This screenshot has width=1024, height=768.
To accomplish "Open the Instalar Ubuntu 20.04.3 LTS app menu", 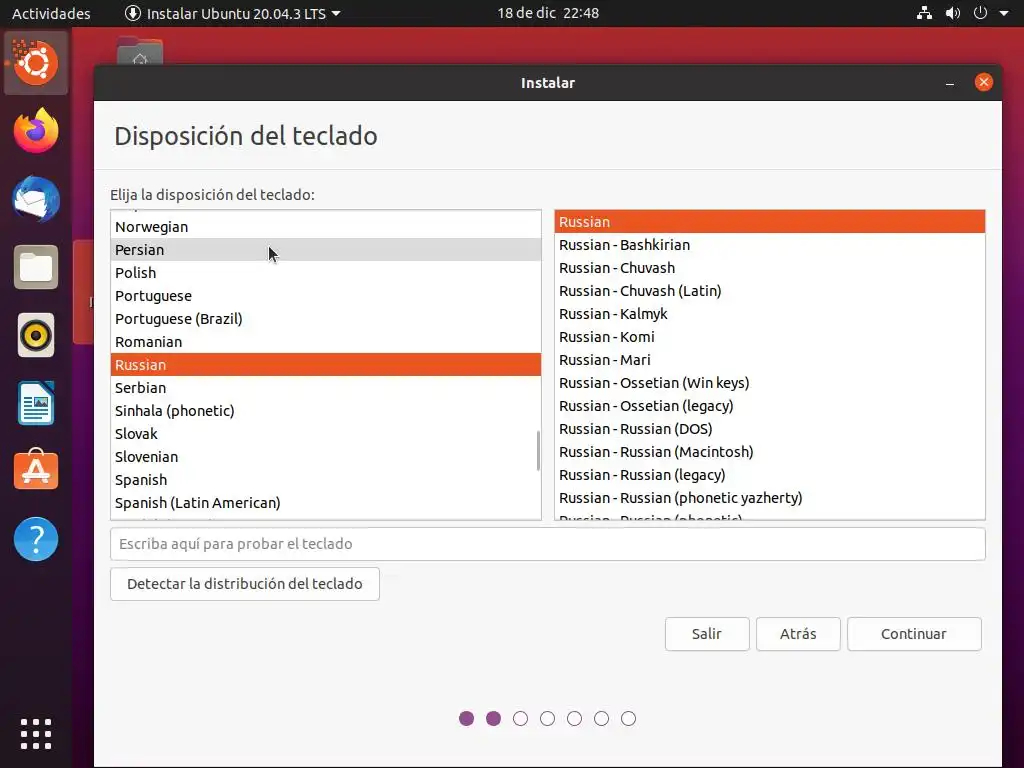I will [232, 13].
